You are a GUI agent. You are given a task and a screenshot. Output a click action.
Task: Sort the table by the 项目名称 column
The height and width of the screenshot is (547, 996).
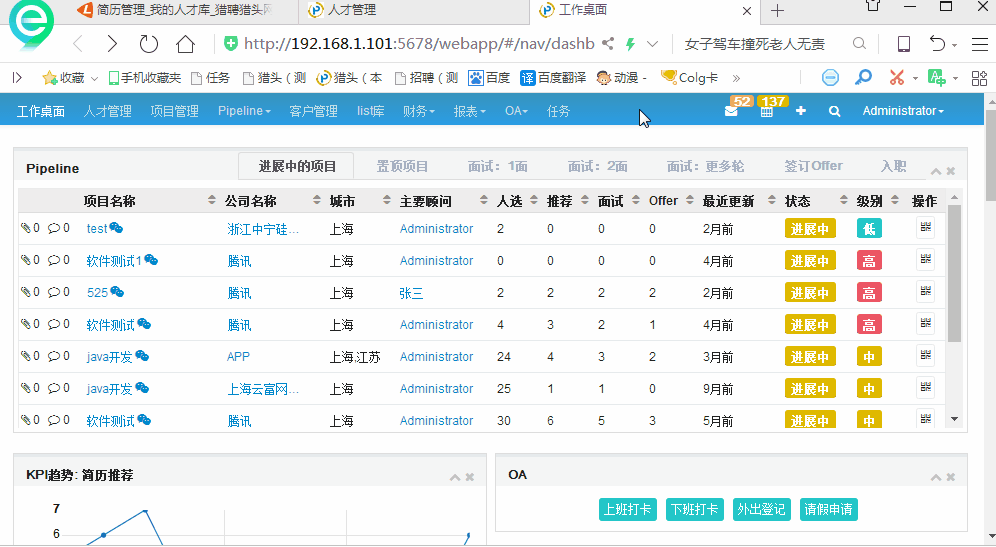tap(109, 201)
